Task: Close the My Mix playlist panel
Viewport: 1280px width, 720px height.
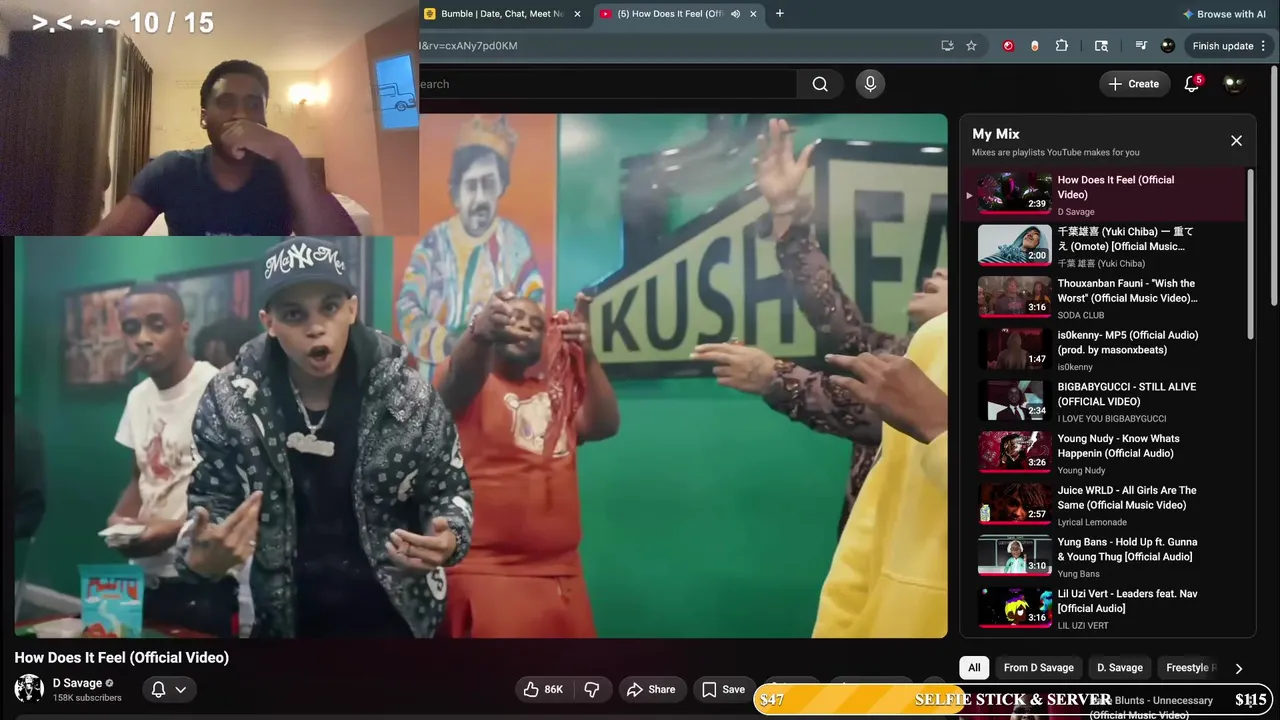Action: (x=1236, y=141)
